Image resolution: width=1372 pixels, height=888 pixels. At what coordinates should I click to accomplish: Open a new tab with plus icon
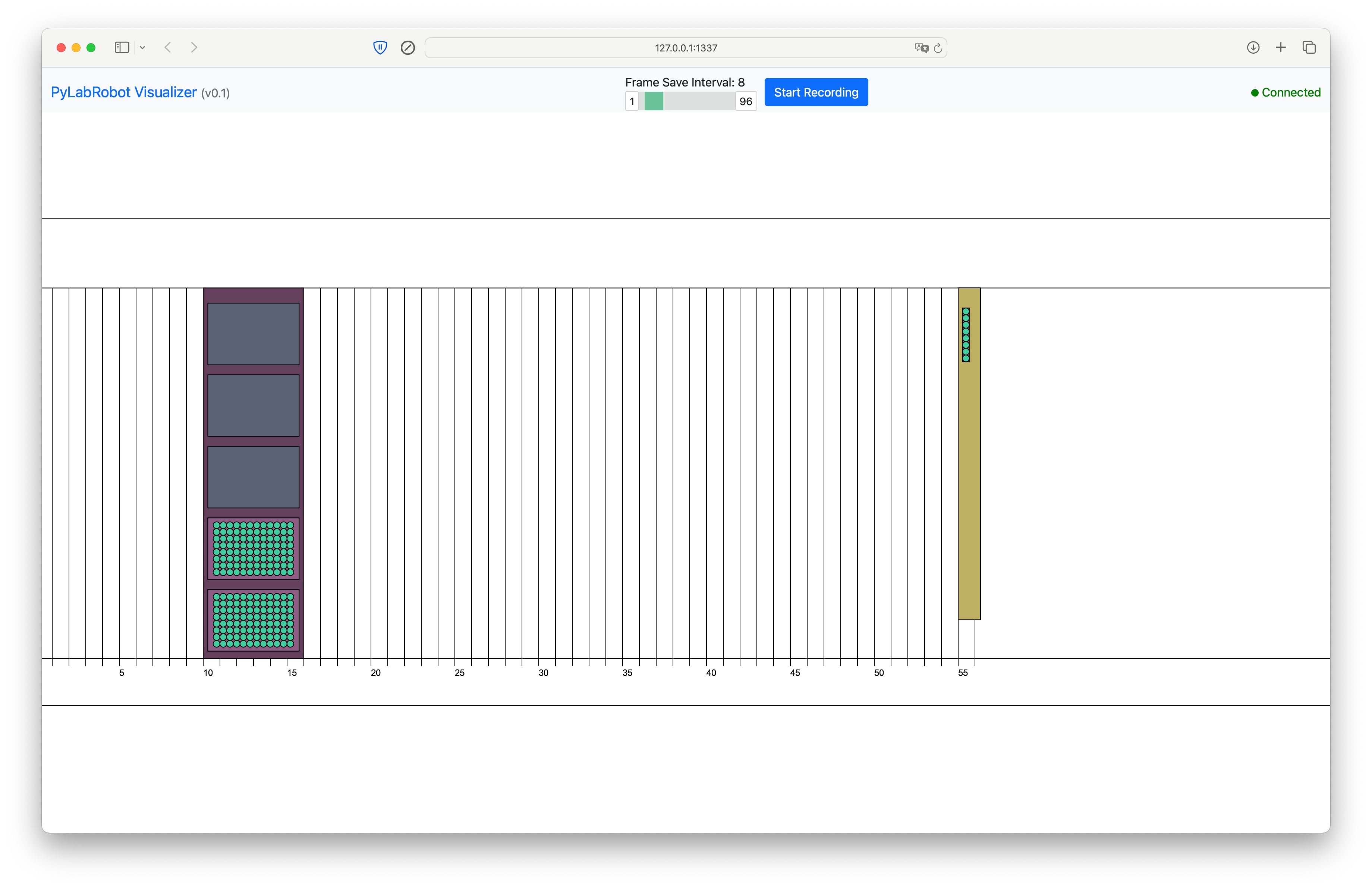(1280, 47)
